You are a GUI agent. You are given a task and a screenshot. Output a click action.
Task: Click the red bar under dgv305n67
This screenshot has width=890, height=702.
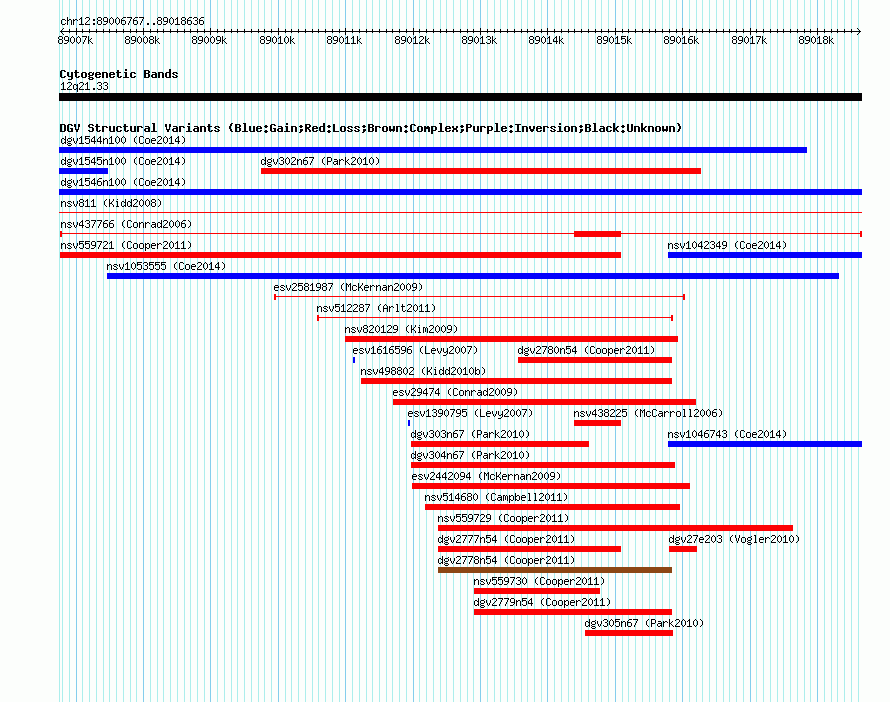pyautogui.click(x=629, y=633)
